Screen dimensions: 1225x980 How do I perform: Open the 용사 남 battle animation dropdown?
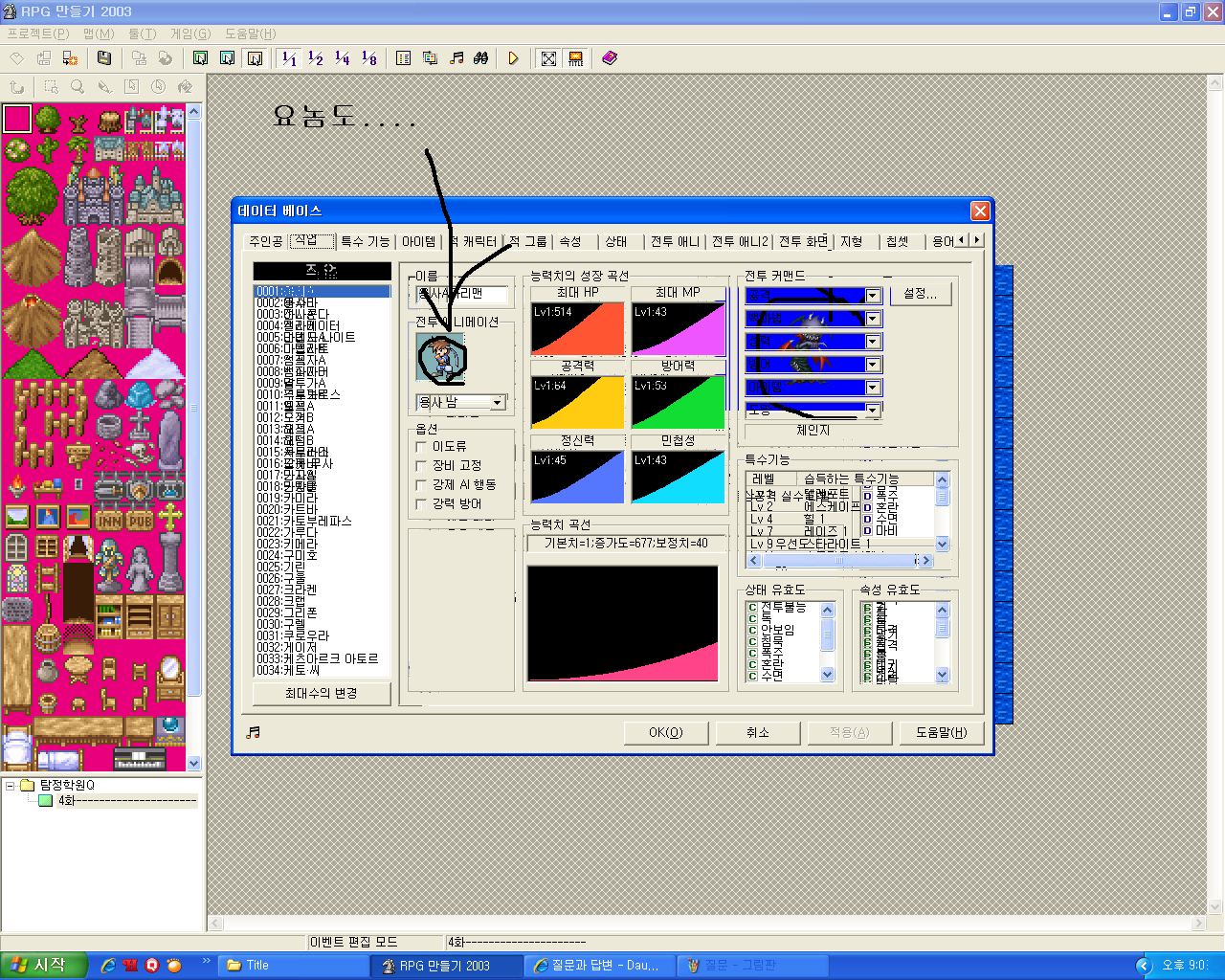click(498, 403)
